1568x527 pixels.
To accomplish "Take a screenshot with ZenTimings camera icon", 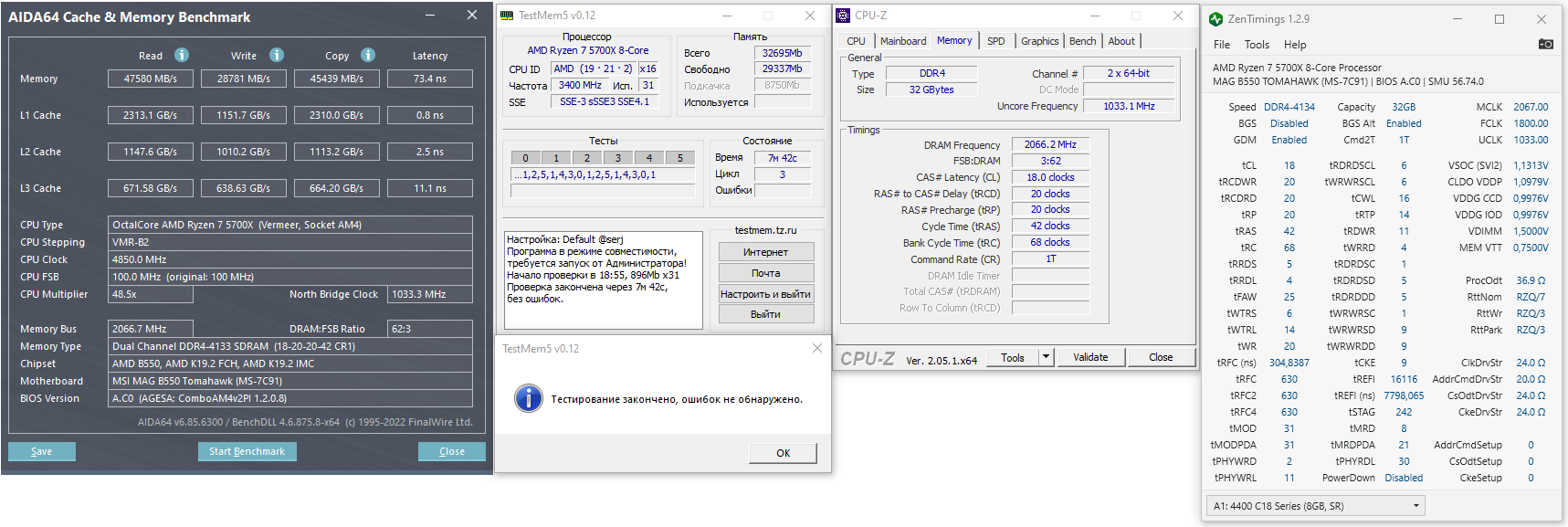I will (1545, 44).
